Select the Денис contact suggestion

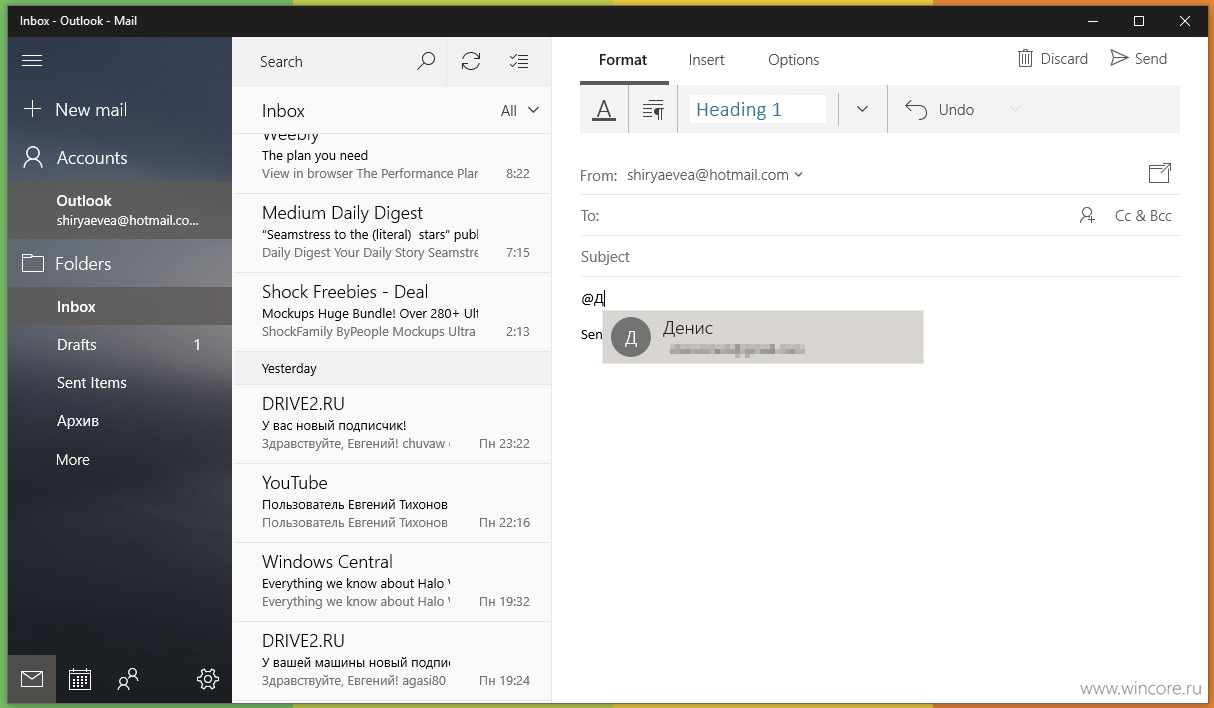click(x=763, y=337)
